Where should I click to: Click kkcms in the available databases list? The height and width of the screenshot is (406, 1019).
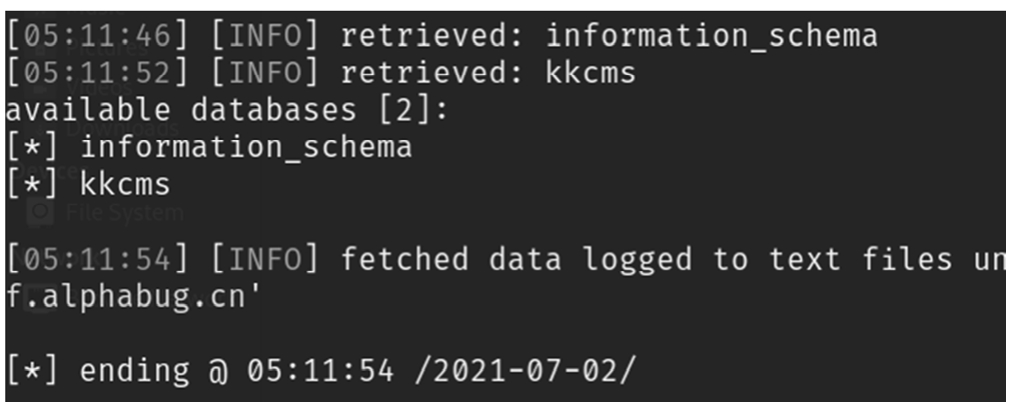tap(125, 185)
